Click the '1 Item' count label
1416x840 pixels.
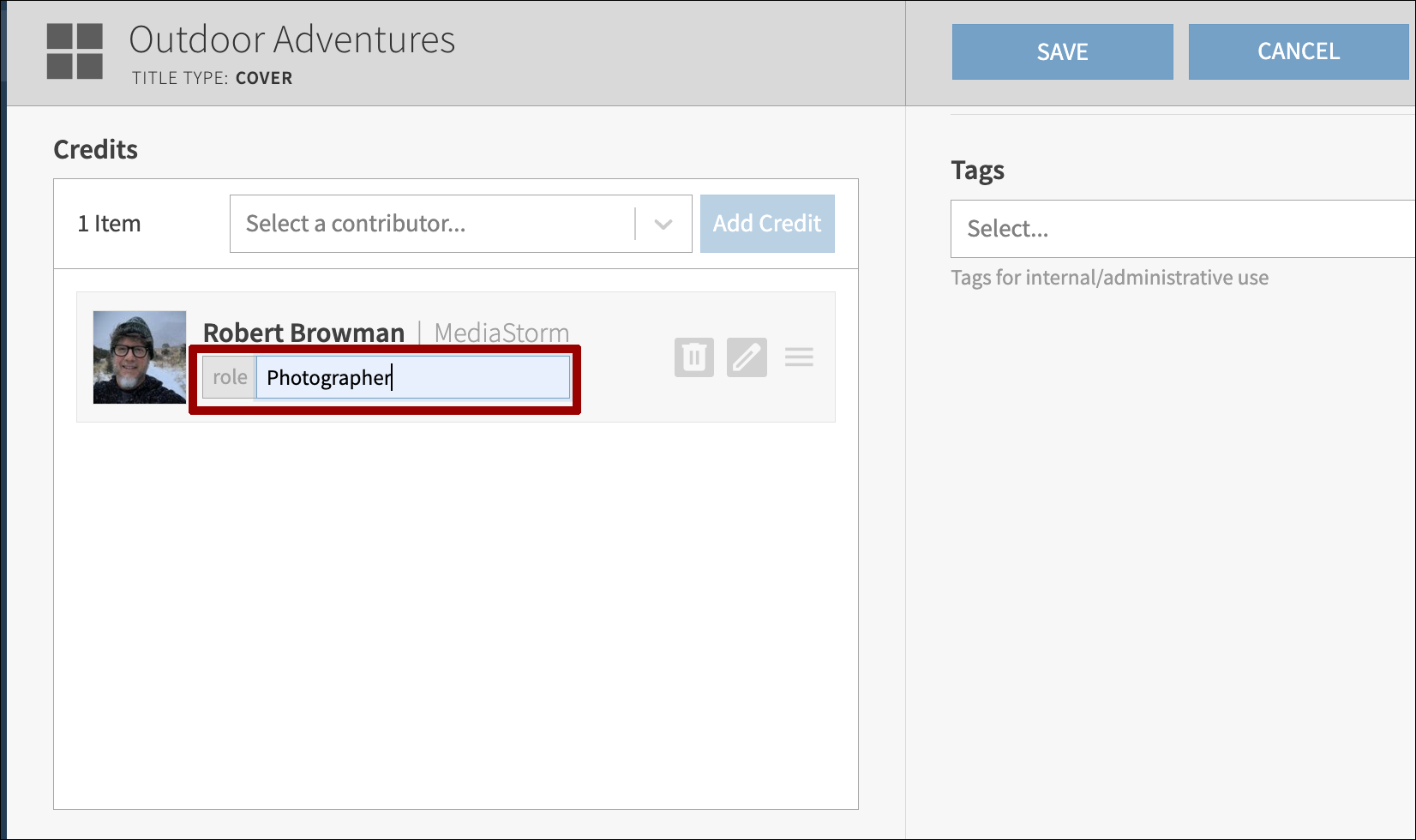pyautogui.click(x=109, y=224)
